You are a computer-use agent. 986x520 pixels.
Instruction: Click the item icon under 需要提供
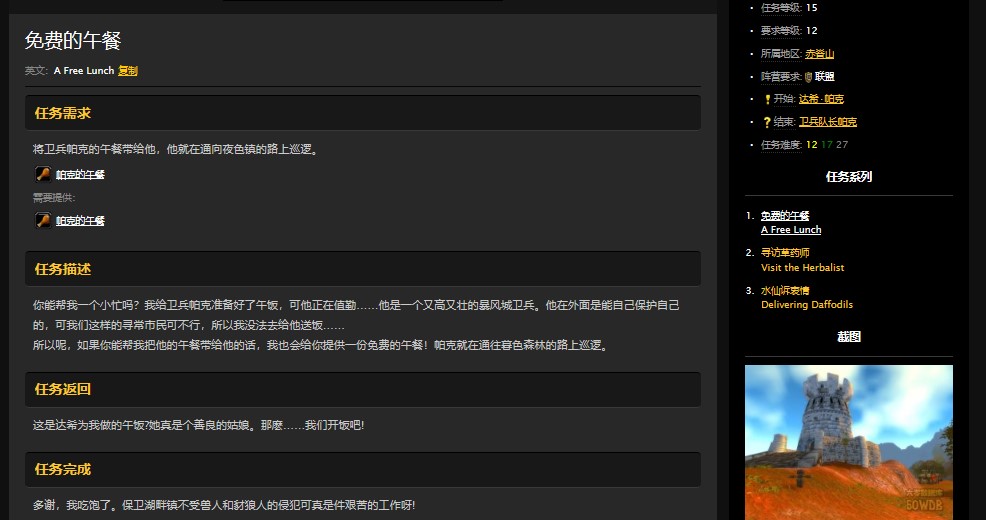coord(43,220)
